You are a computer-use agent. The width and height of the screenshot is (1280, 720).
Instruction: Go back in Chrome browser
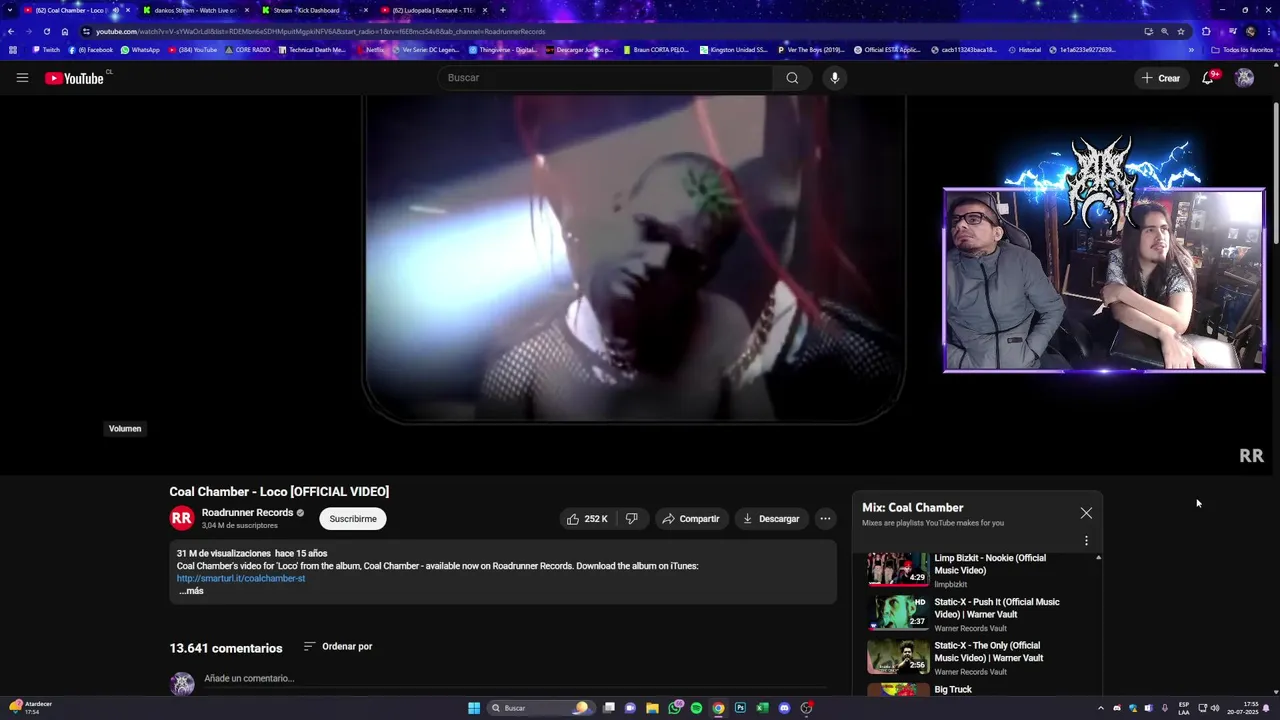(x=11, y=31)
